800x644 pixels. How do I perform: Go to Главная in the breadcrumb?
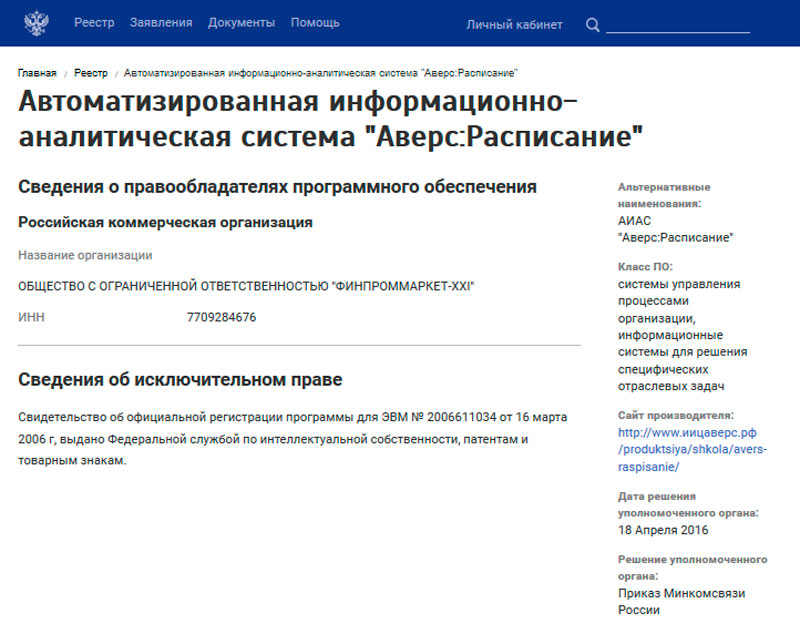click(x=37, y=73)
